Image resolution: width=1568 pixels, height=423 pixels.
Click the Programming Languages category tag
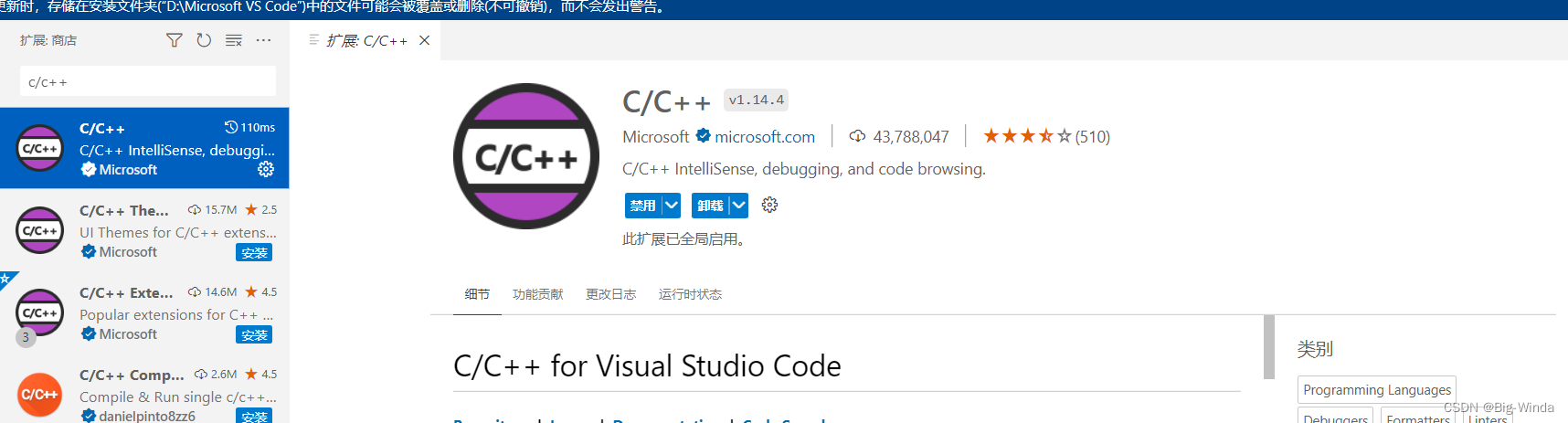point(1377,390)
